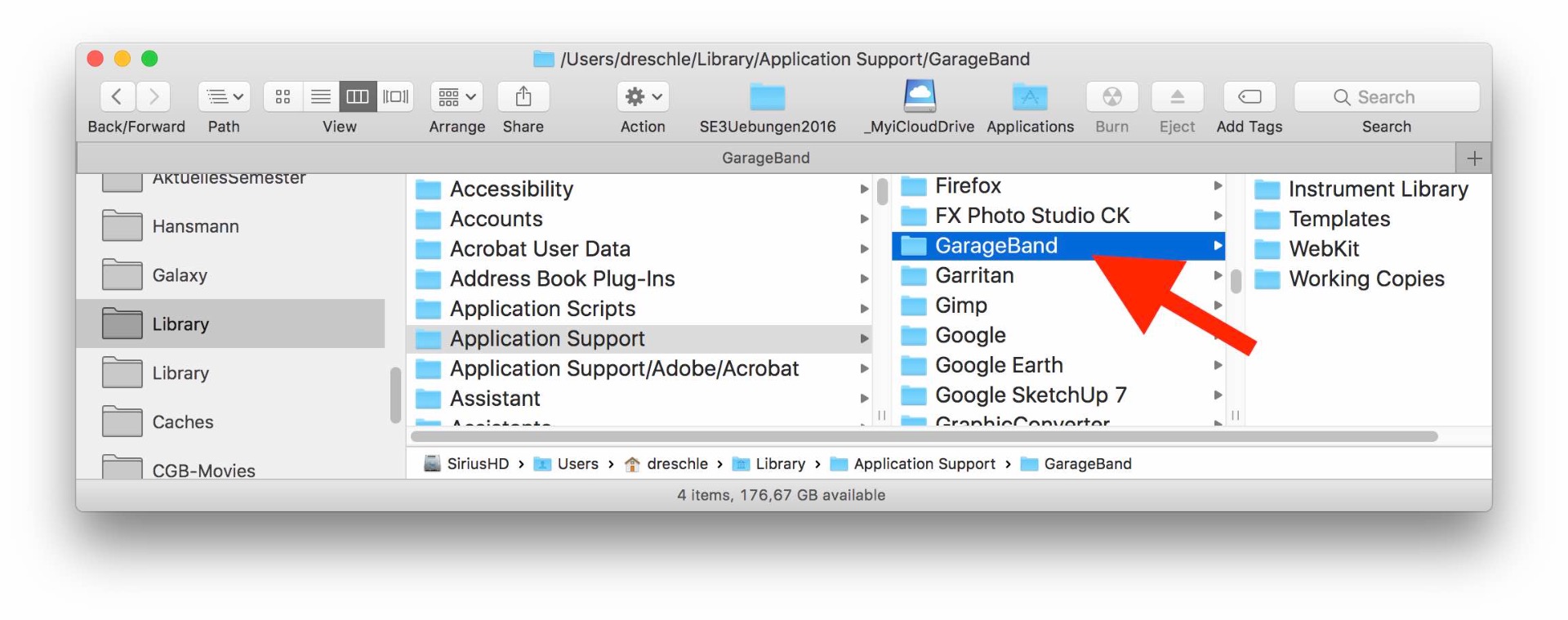Click GarageBand in the path bar
This screenshot has height=620, width=1568.
click(1076, 464)
